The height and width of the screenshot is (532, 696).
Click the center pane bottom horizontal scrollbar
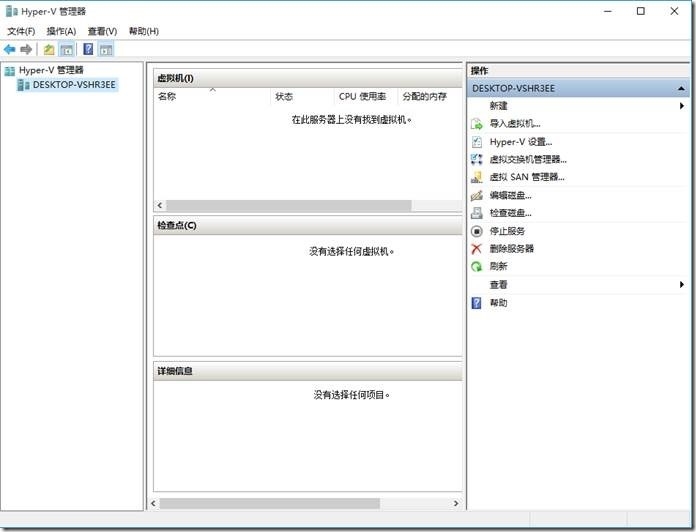269,504
